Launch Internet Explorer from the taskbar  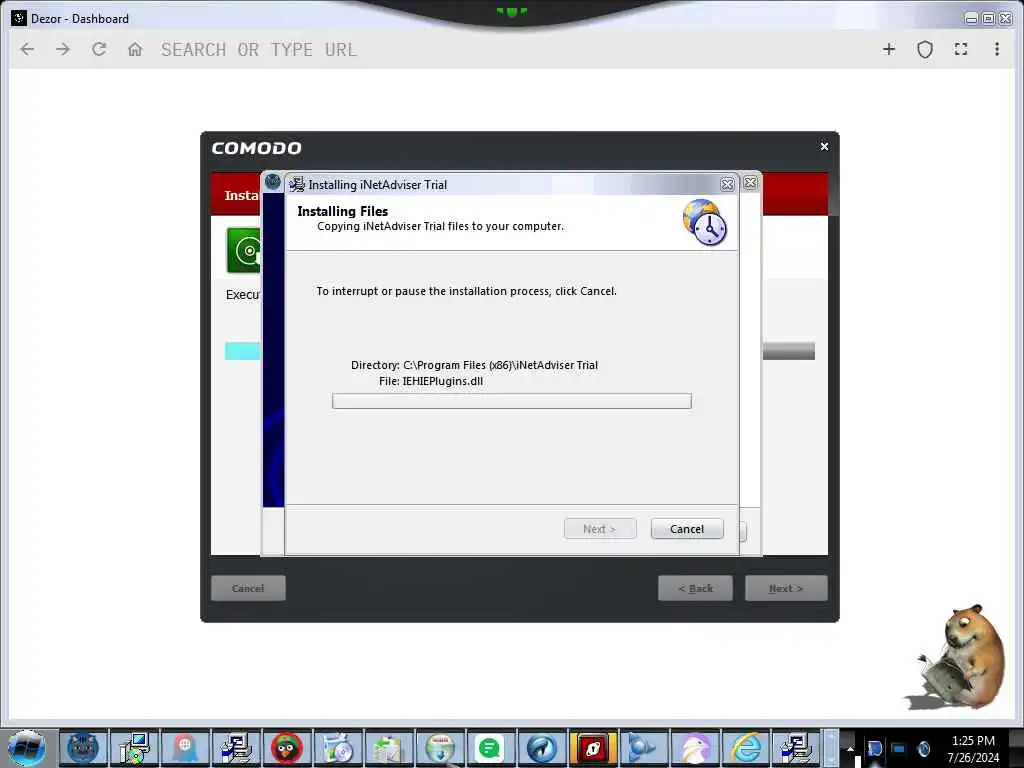point(745,748)
